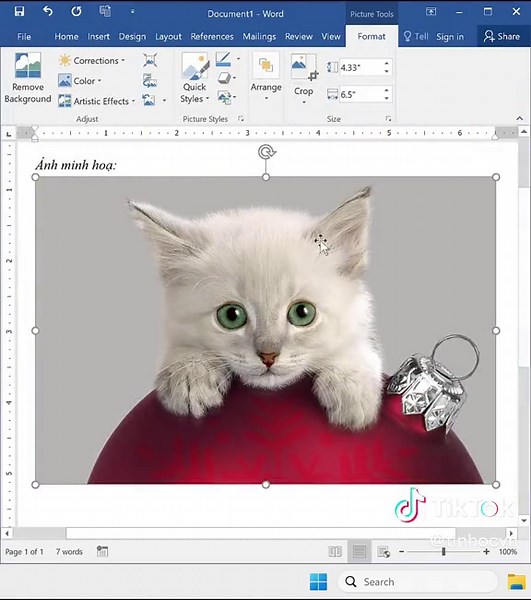This screenshot has width=531, height=600.
Task: Click the tab selector at the ruler corner
Action: [x=8, y=134]
